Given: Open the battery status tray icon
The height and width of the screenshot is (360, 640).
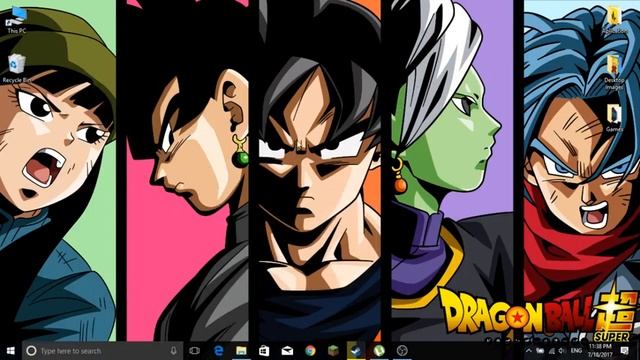Looking at the screenshot, I should point(540,351).
